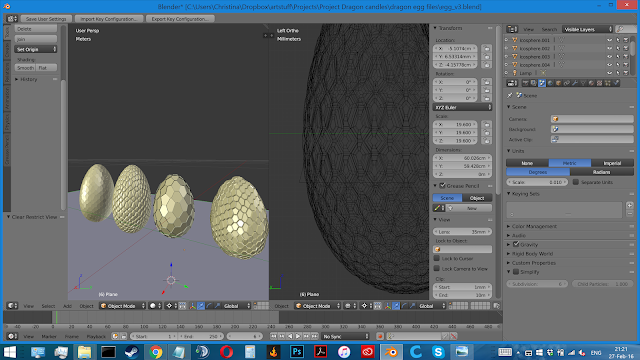Open Global orientation dropdown in left viewport
The height and width of the screenshot is (360, 640).
coord(237,306)
